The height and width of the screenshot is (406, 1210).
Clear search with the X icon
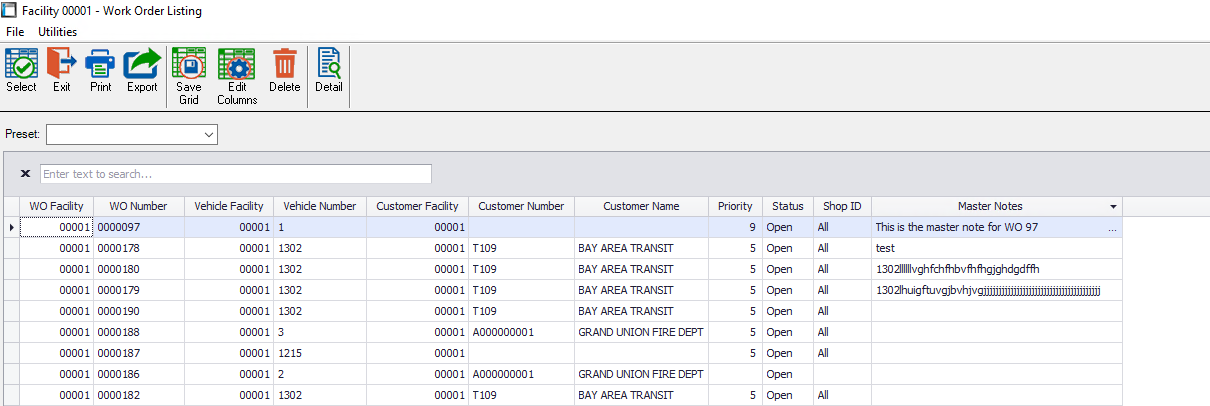pos(25,173)
